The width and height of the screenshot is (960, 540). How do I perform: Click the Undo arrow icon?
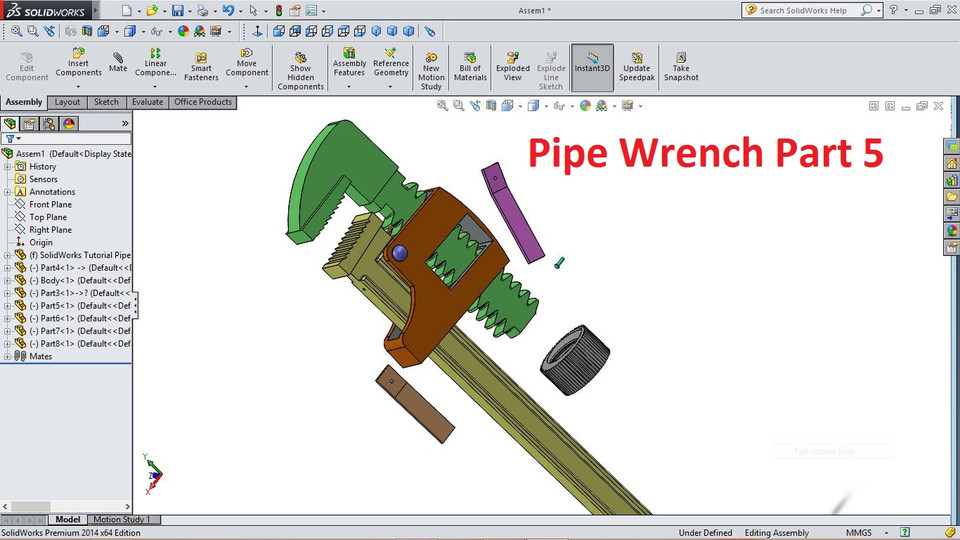tap(228, 10)
